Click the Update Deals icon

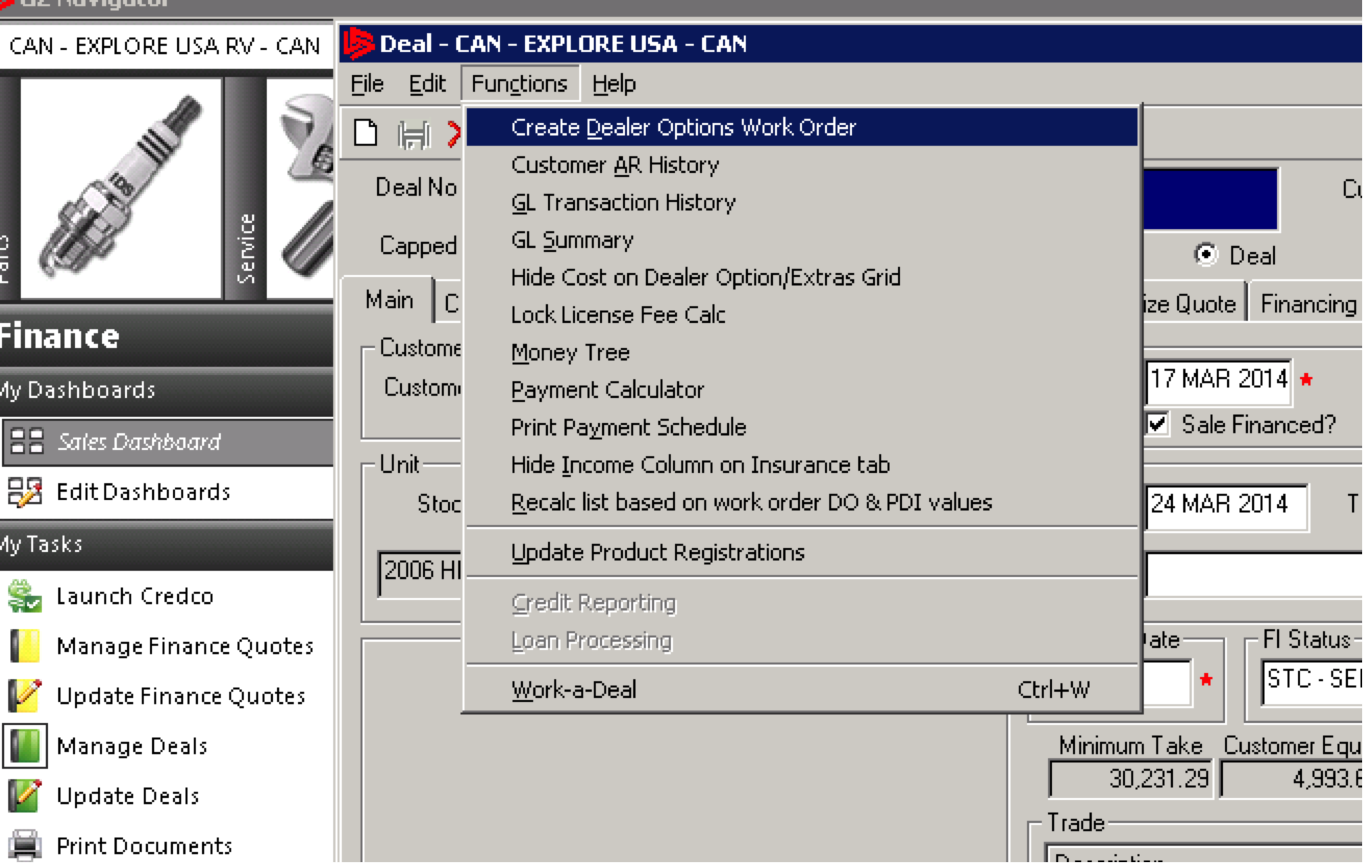coord(25,796)
